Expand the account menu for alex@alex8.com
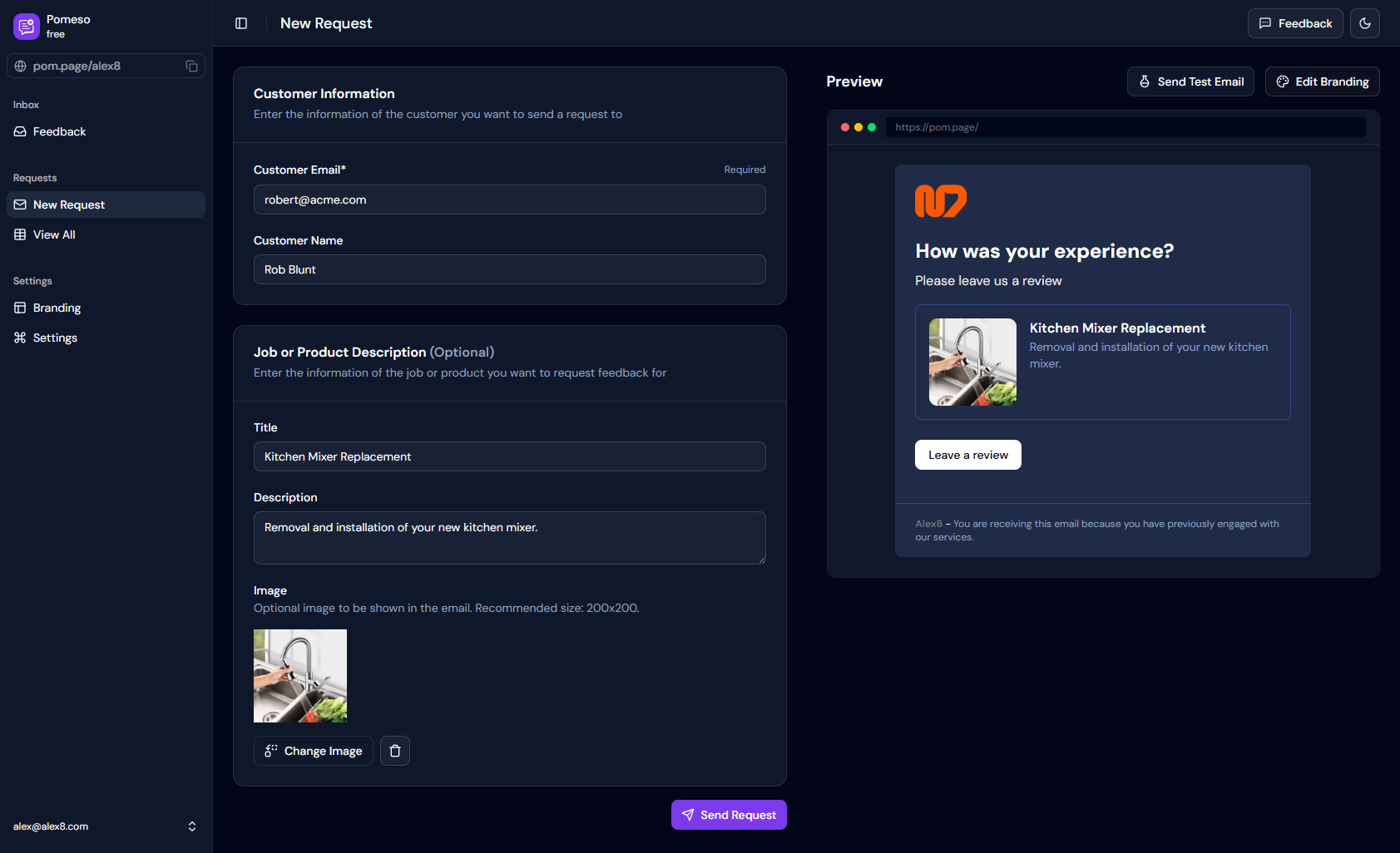 click(x=191, y=826)
